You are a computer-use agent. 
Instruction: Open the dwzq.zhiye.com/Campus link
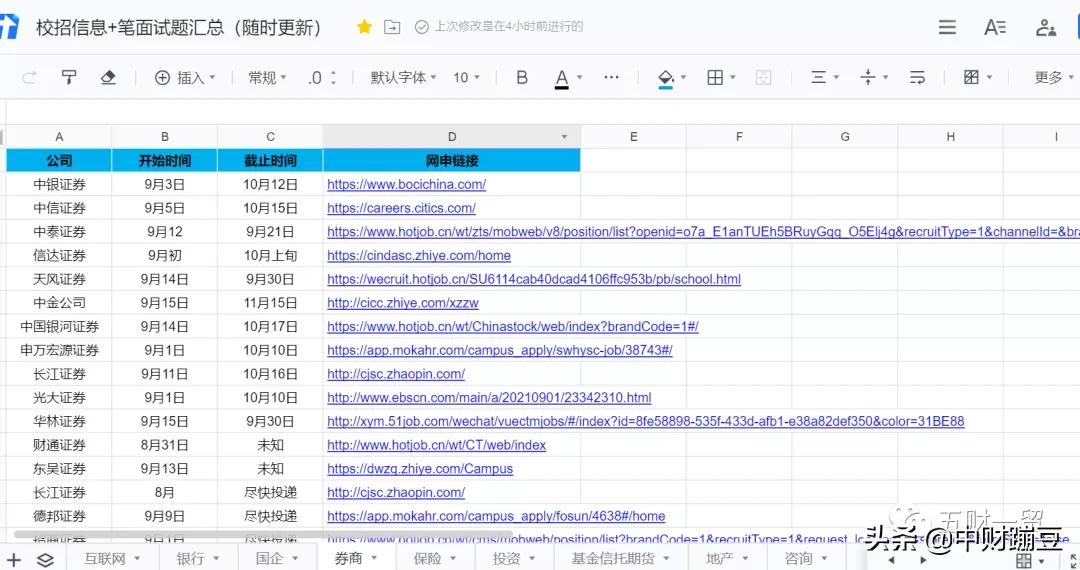(x=420, y=469)
